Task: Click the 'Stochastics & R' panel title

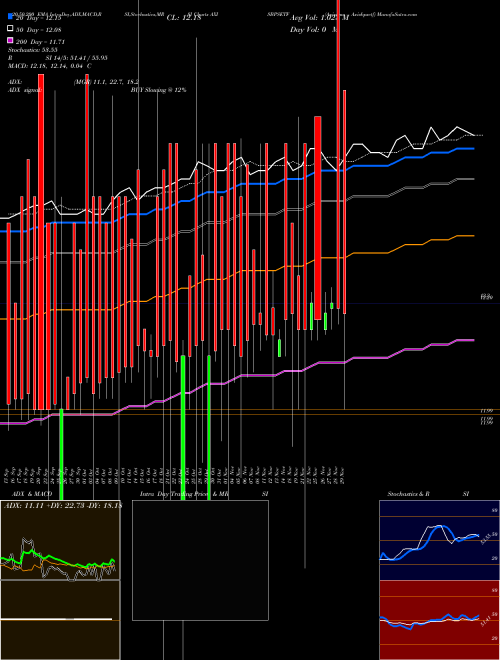Action: pos(408,494)
